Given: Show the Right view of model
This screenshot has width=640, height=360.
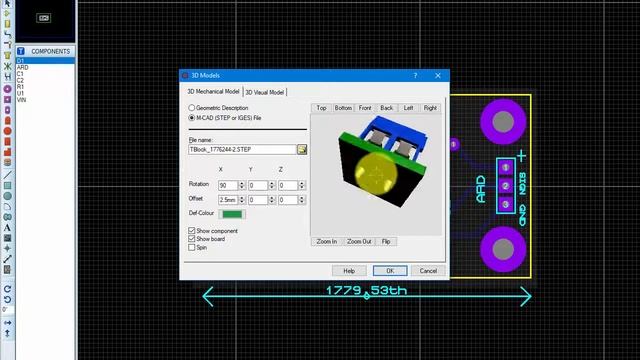Looking at the screenshot, I should click(x=430, y=108).
